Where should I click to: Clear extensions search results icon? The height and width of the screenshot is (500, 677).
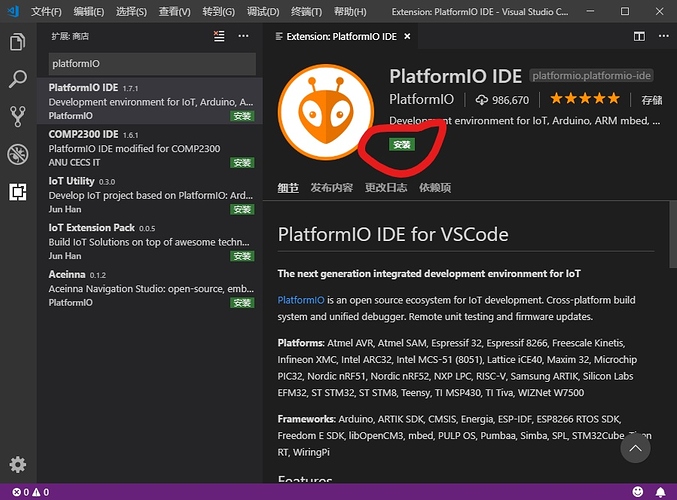tap(219, 36)
